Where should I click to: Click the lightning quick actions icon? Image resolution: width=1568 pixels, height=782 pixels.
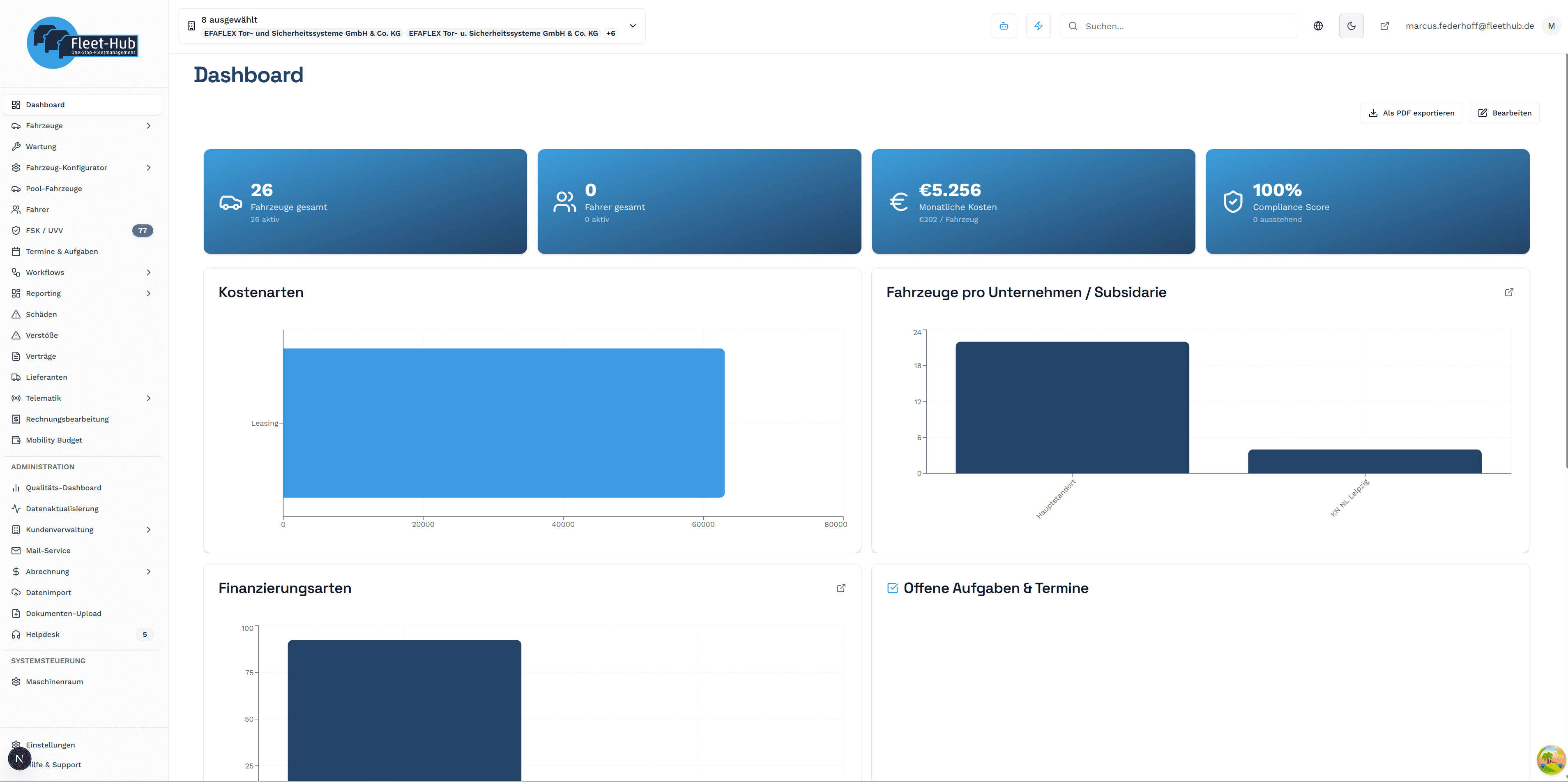point(1039,25)
